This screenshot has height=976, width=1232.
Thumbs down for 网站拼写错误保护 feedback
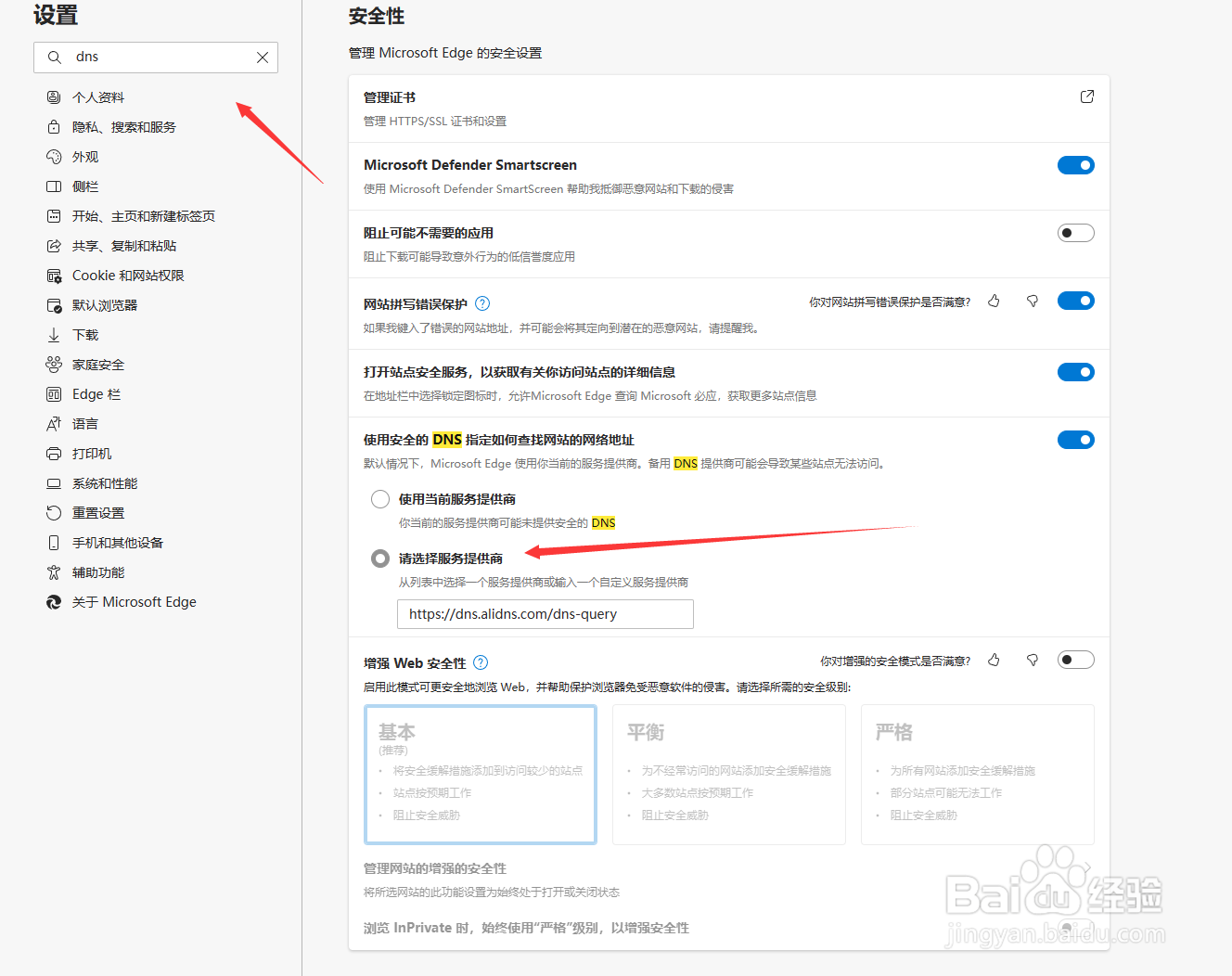(1032, 301)
